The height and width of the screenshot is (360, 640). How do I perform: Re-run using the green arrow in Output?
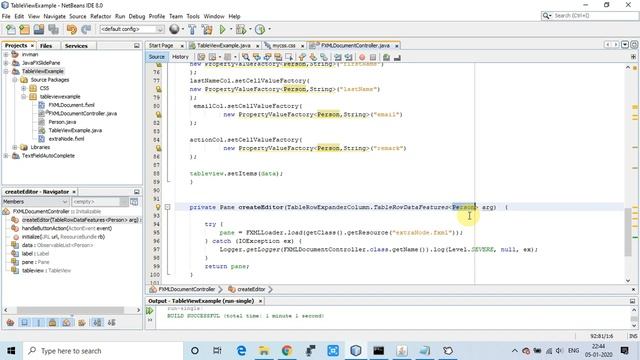coord(149,311)
